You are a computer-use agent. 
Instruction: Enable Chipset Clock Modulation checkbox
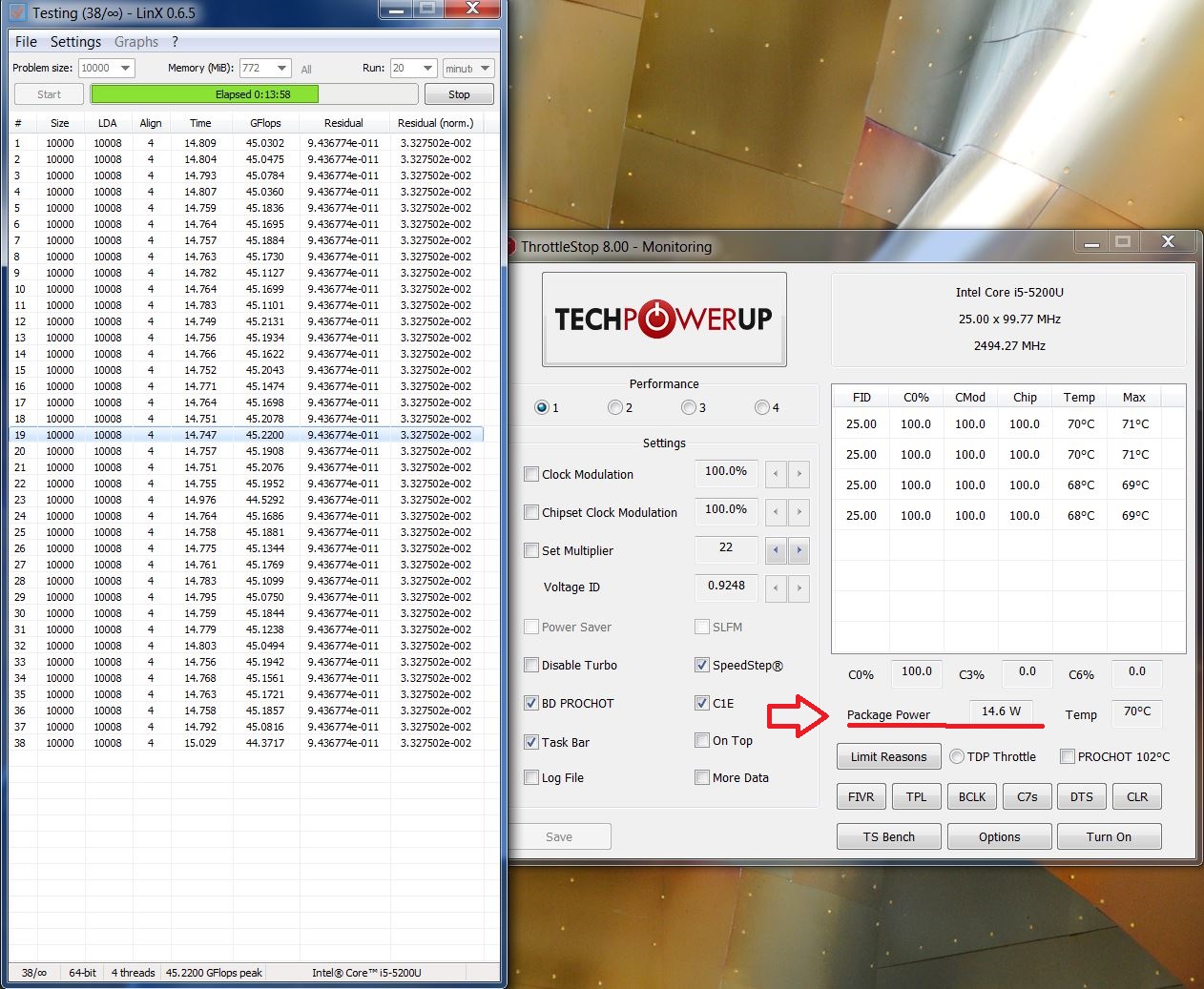point(531,512)
